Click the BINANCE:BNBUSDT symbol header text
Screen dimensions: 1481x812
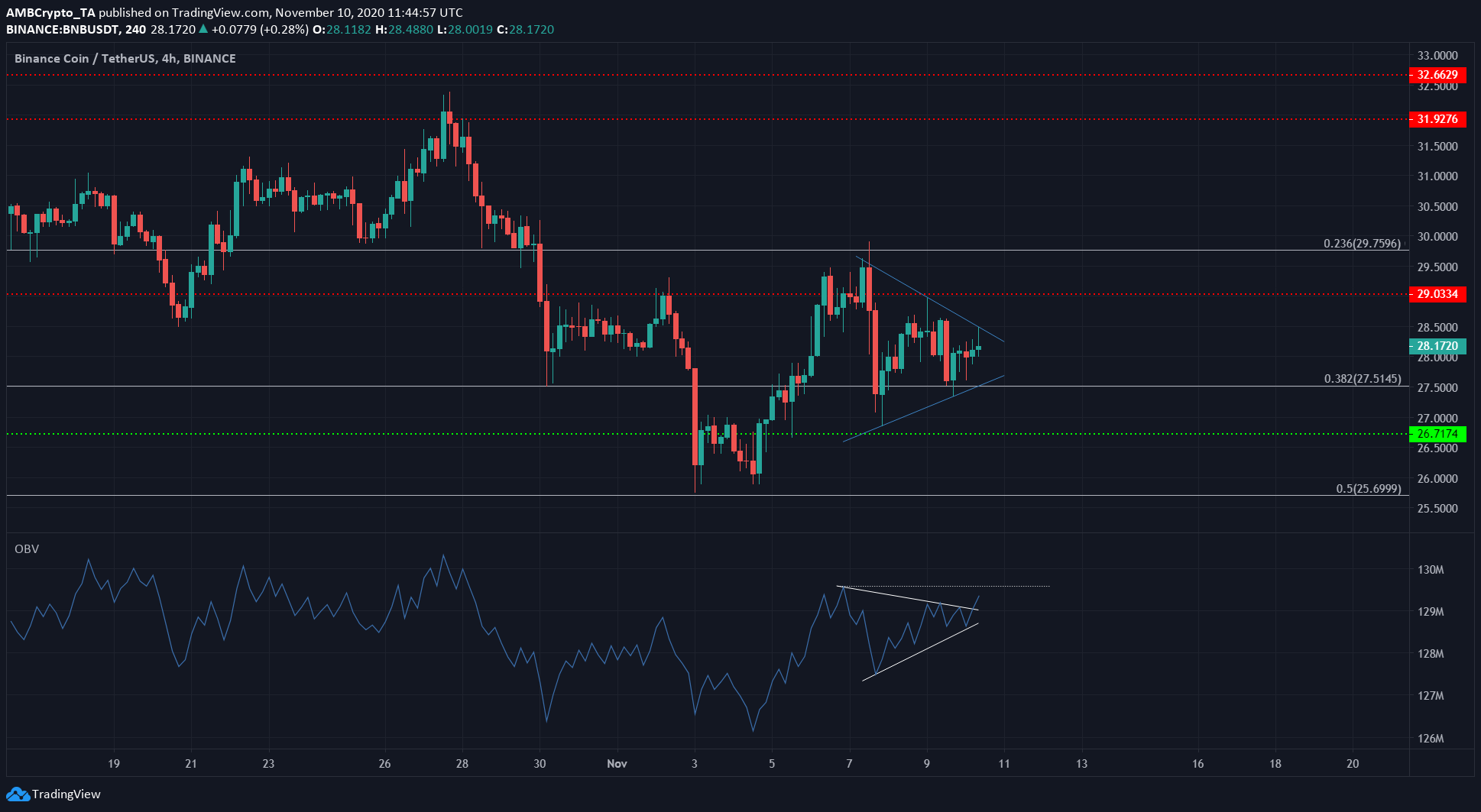[63, 30]
